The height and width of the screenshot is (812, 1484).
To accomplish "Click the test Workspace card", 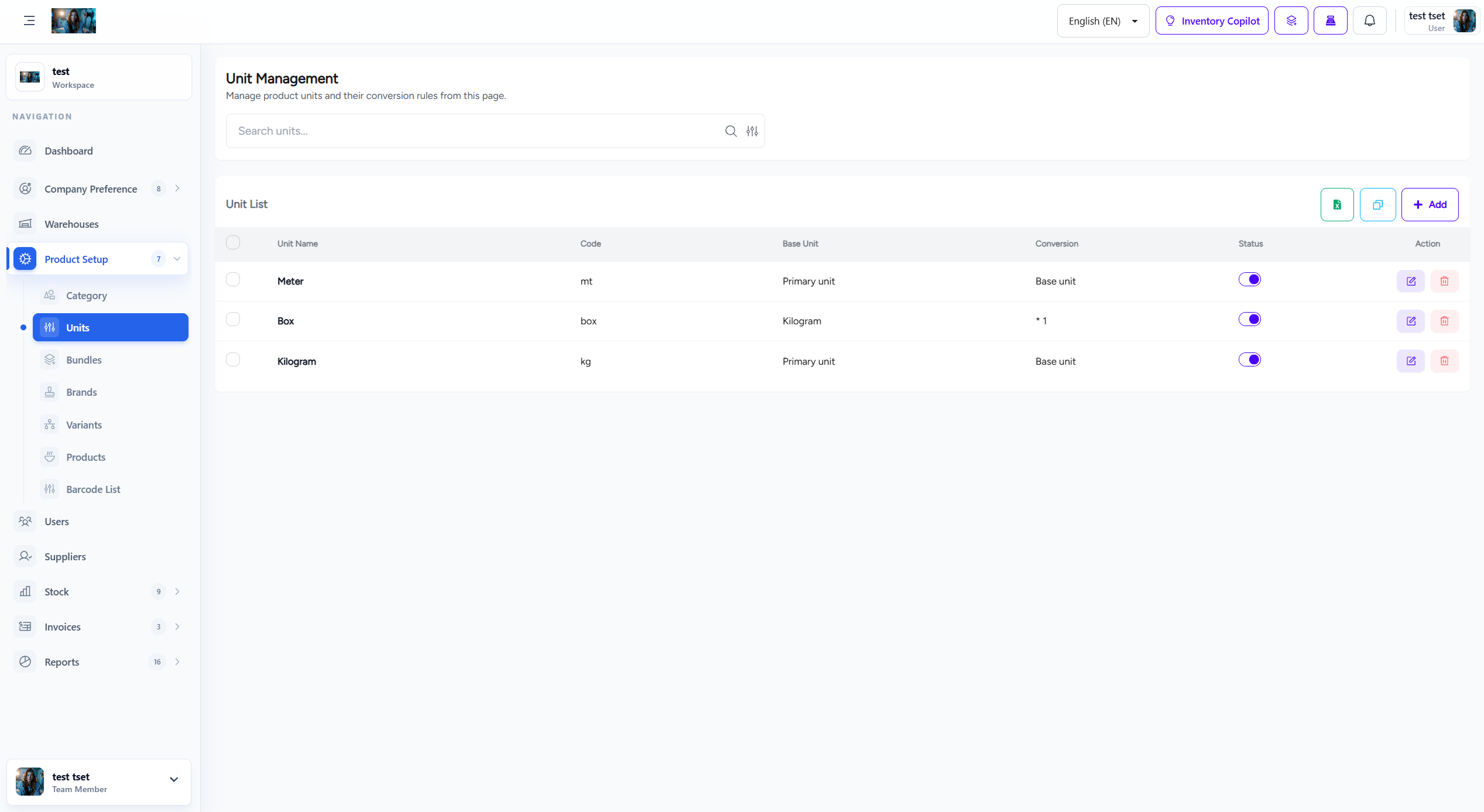I will [x=99, y=77].
